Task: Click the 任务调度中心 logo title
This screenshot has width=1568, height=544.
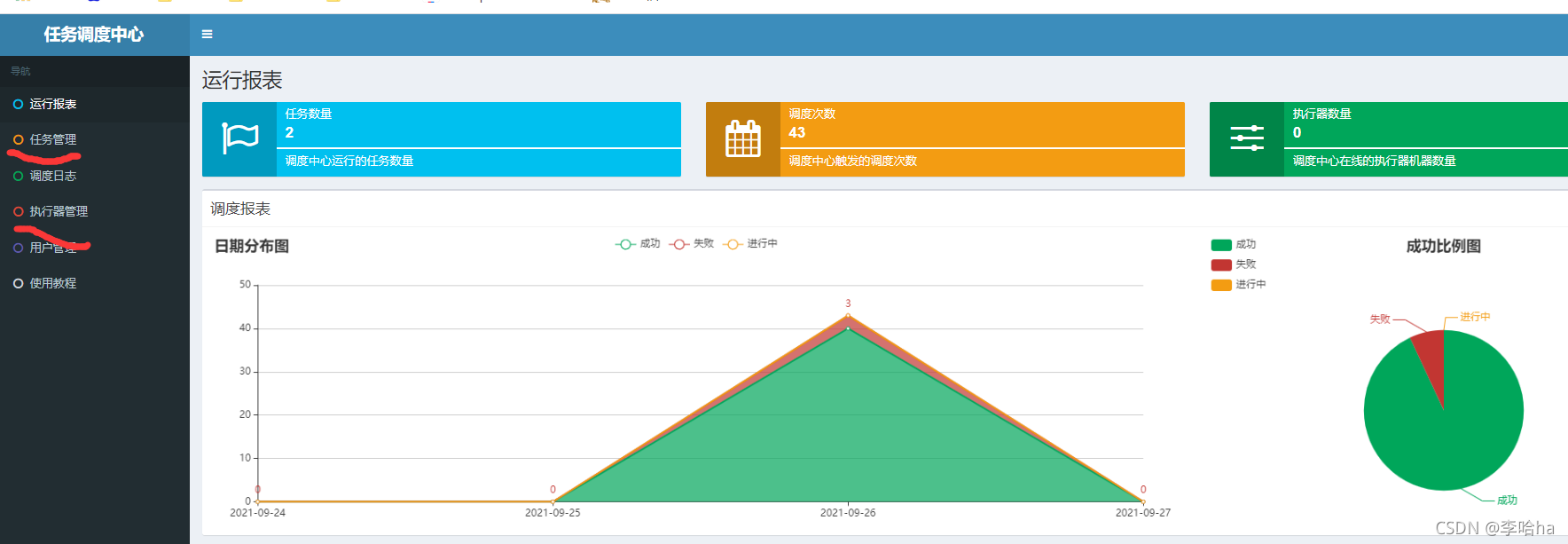Action: [94, 35]
